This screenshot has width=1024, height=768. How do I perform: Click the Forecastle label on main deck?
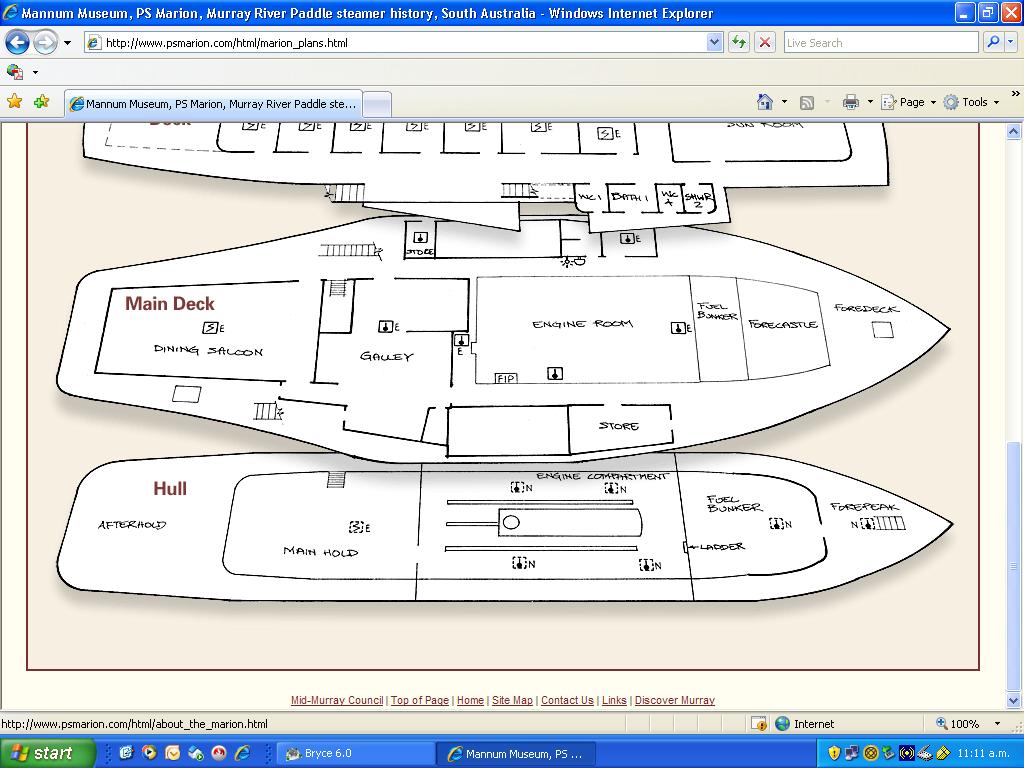click(x=782, y=324)
